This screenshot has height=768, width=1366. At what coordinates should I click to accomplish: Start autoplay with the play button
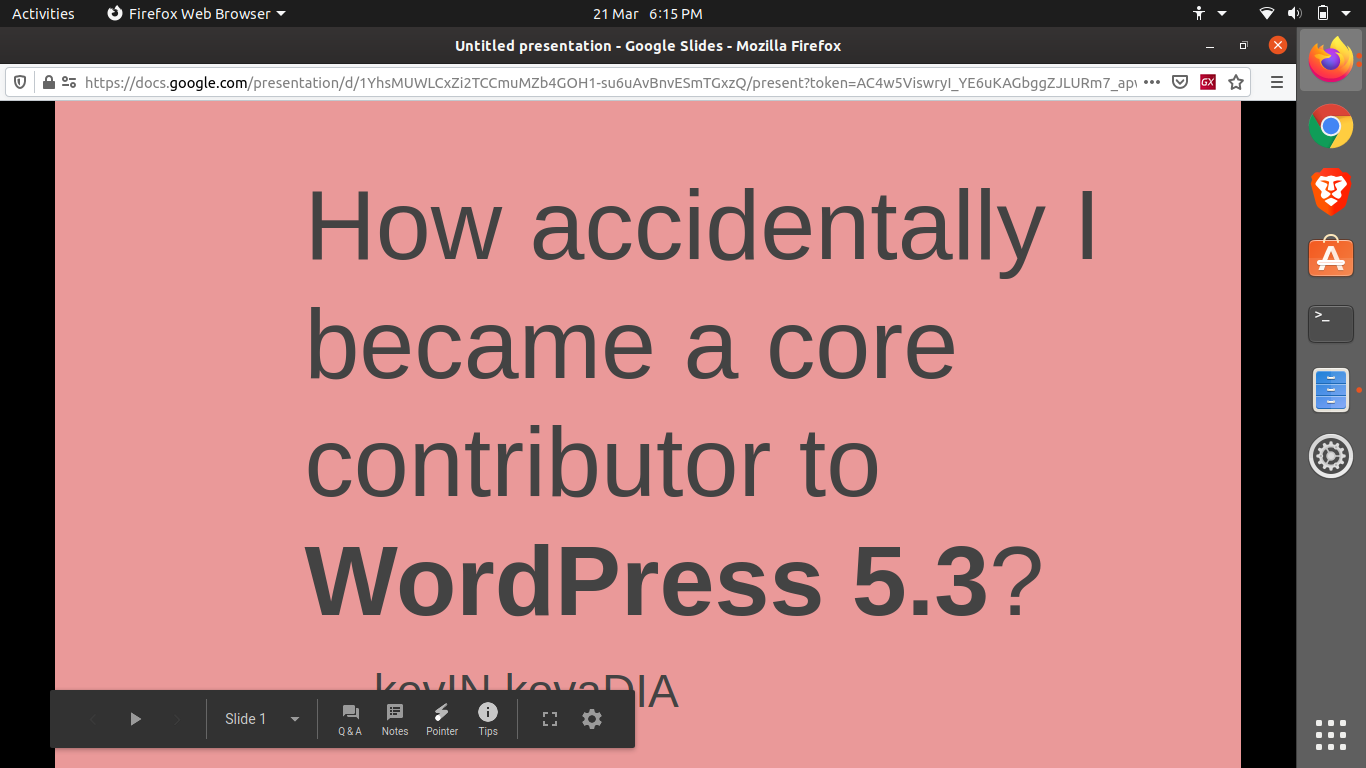point(136,719)
